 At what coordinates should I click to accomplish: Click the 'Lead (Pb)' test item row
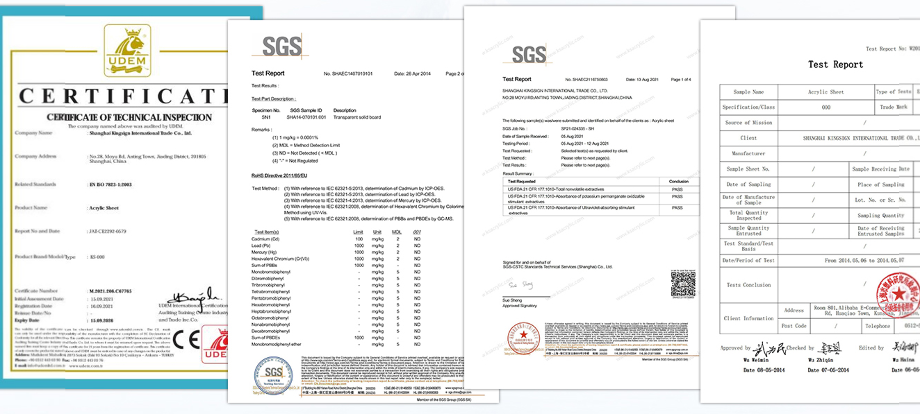(336, 245)
